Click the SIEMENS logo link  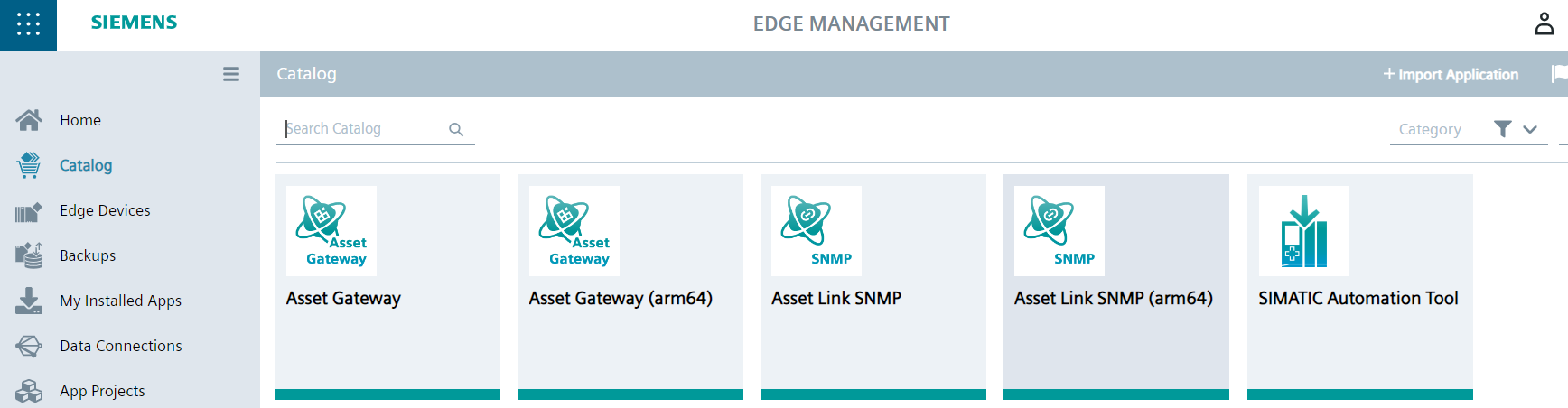pos(134,23)
